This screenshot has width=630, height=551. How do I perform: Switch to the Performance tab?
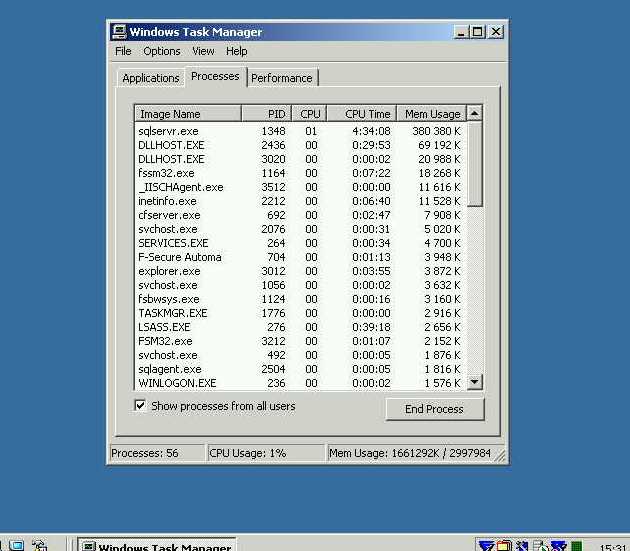[x=282, y=78]
